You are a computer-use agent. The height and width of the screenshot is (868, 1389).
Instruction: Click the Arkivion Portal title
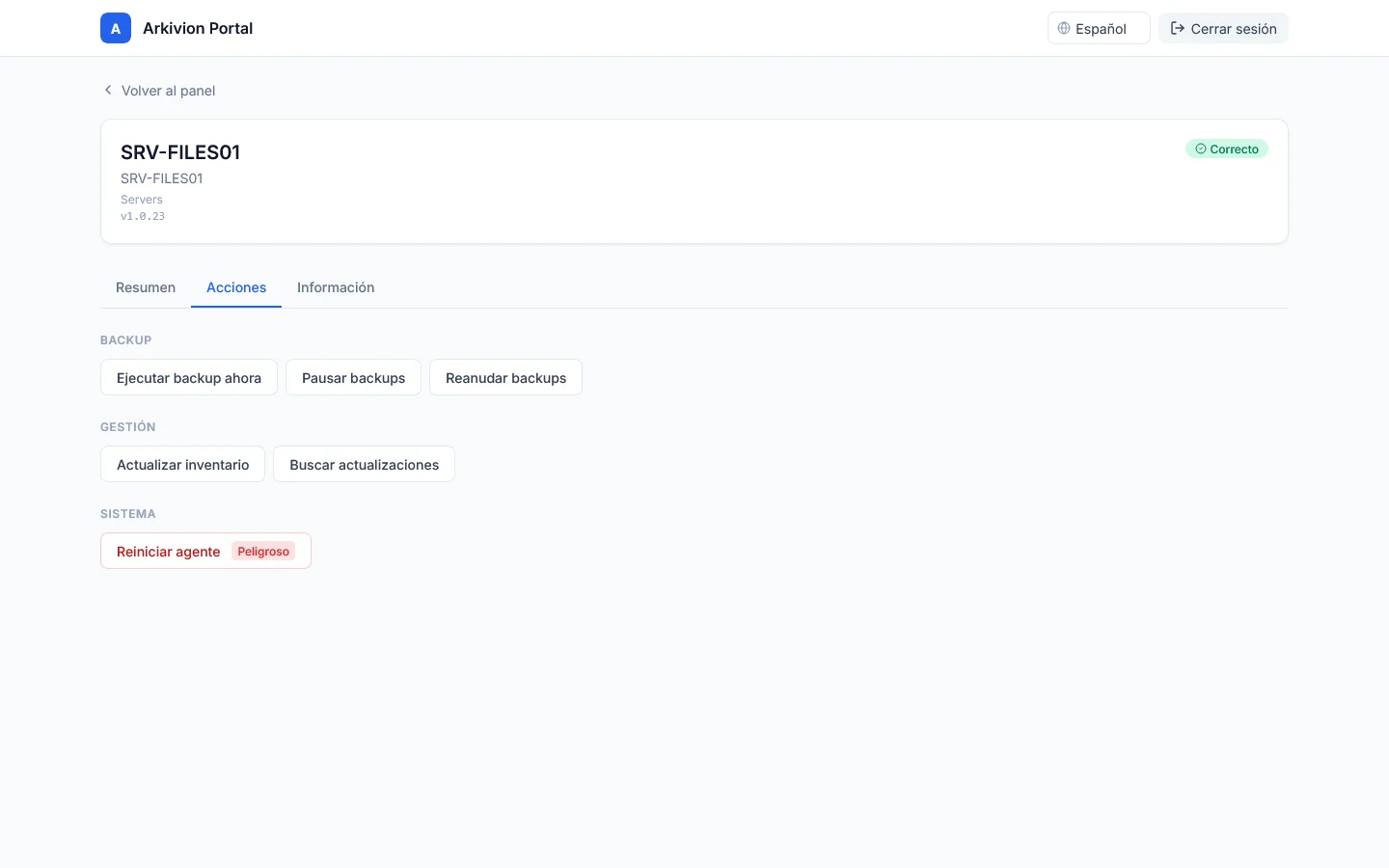[198, 28]
